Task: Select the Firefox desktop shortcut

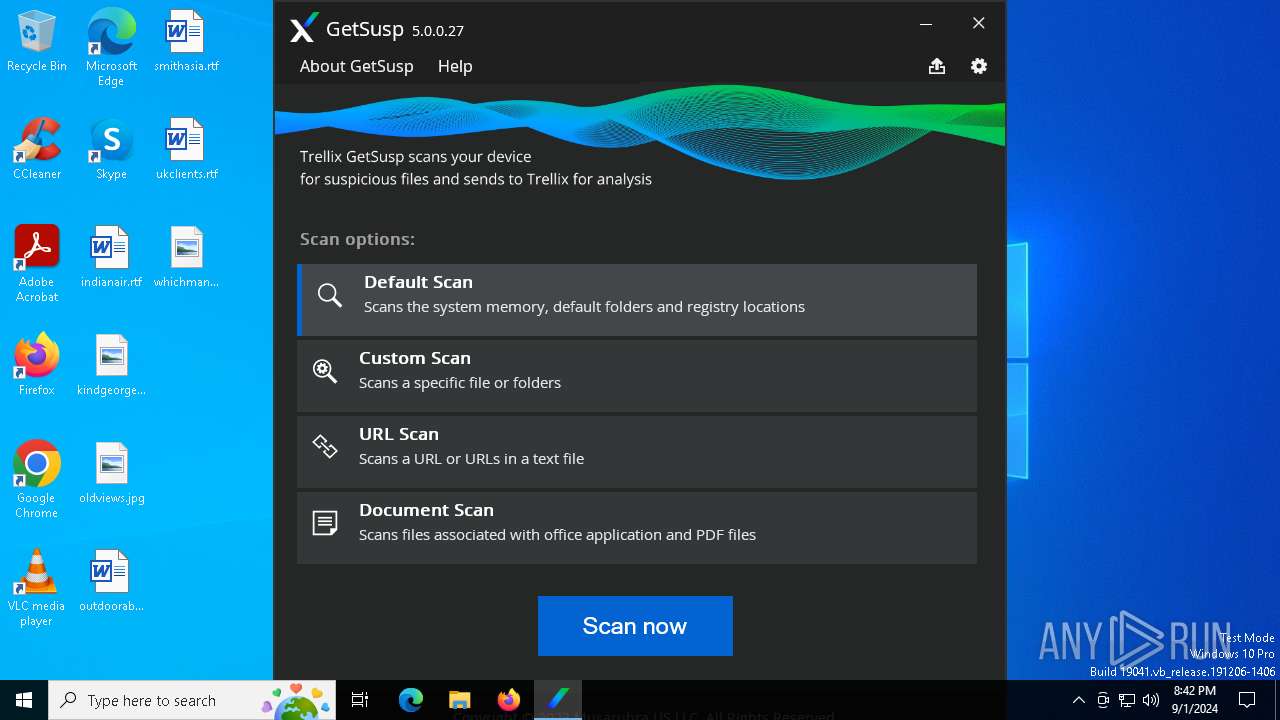Action: click(37, 366)
